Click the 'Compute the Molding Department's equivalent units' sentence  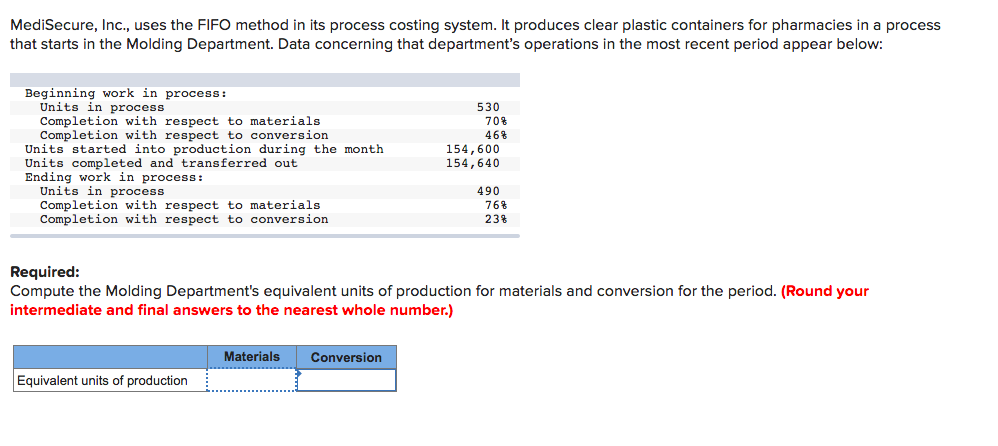393,291
